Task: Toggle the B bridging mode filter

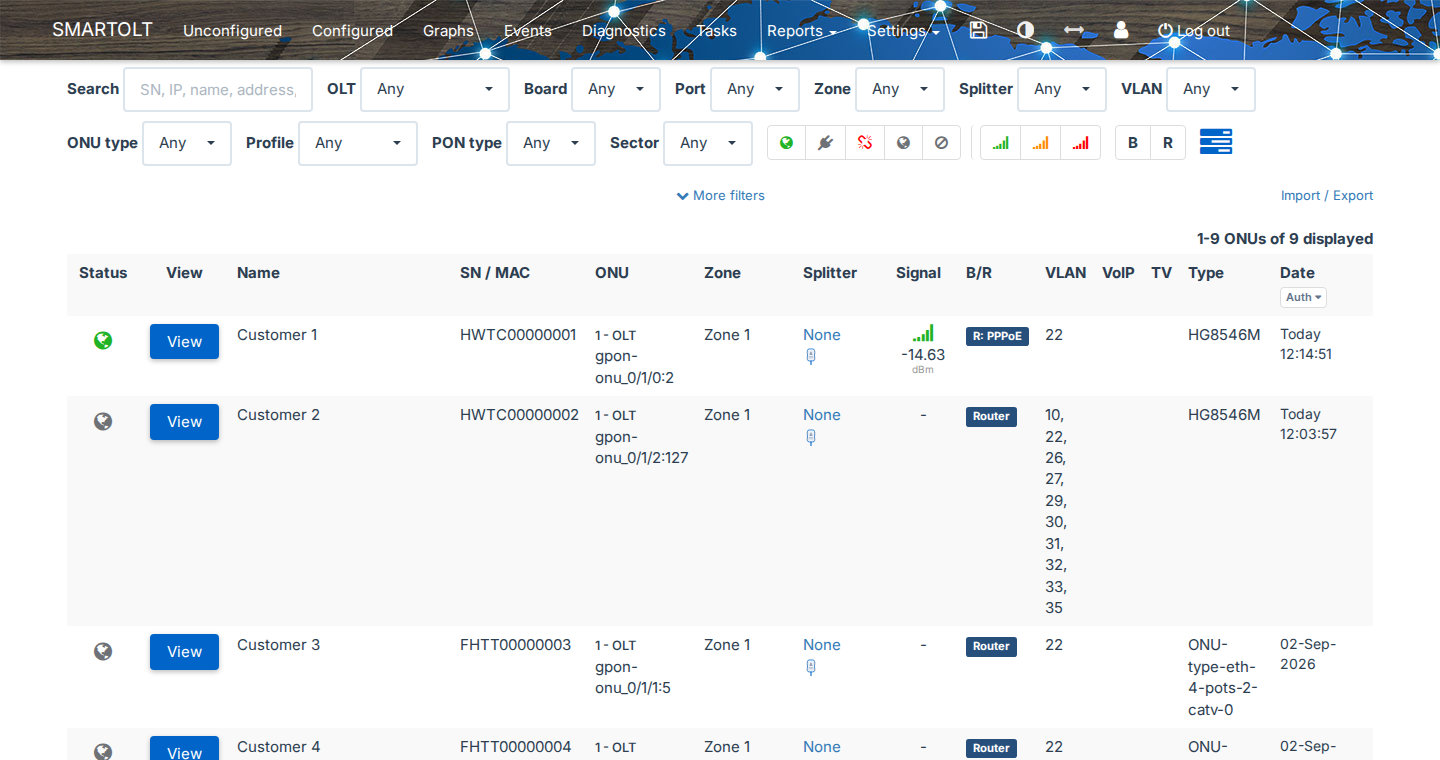Action: [1133, 143]
